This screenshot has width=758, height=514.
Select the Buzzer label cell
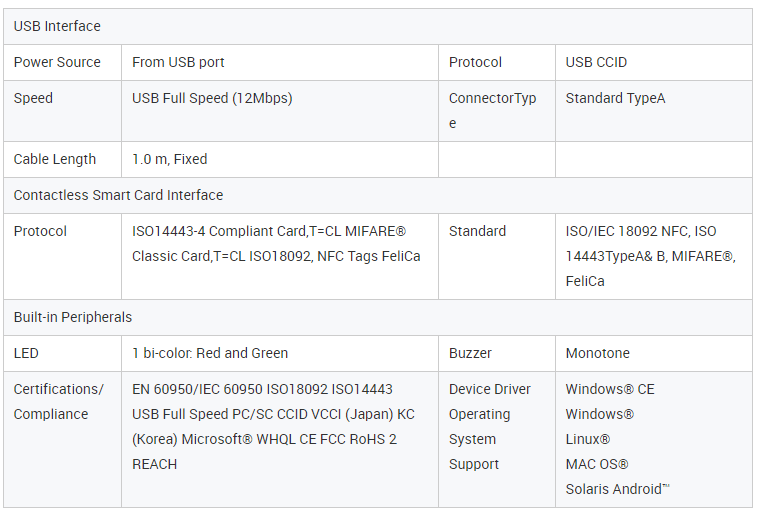pyautogui.click(x=497, y=353)
